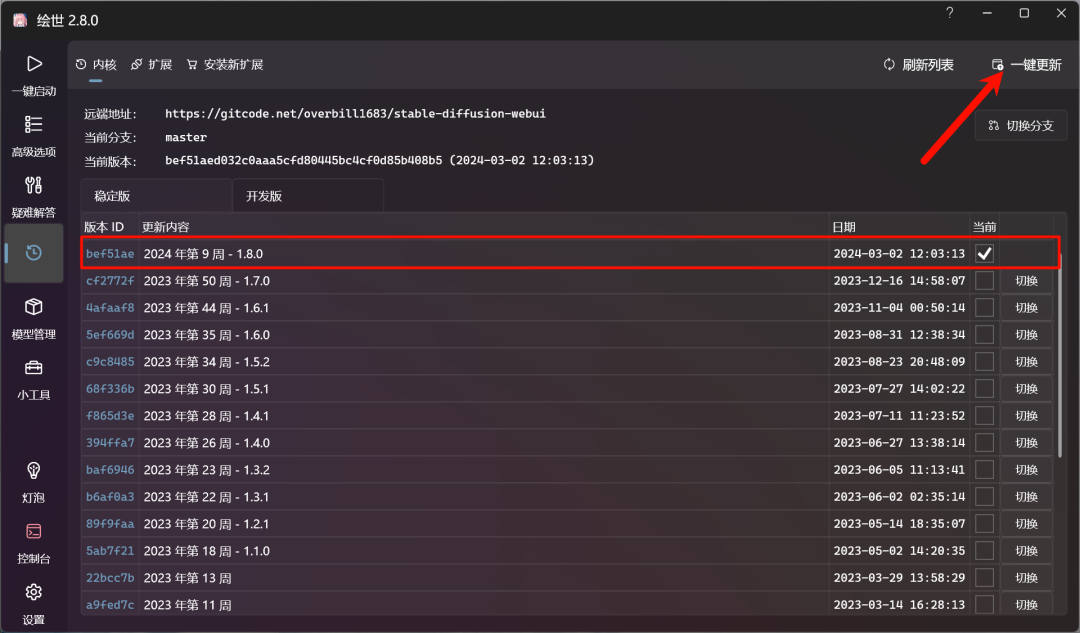
Task: Click the version list vertical scrollbar
Action: [x=1061, y=355]
